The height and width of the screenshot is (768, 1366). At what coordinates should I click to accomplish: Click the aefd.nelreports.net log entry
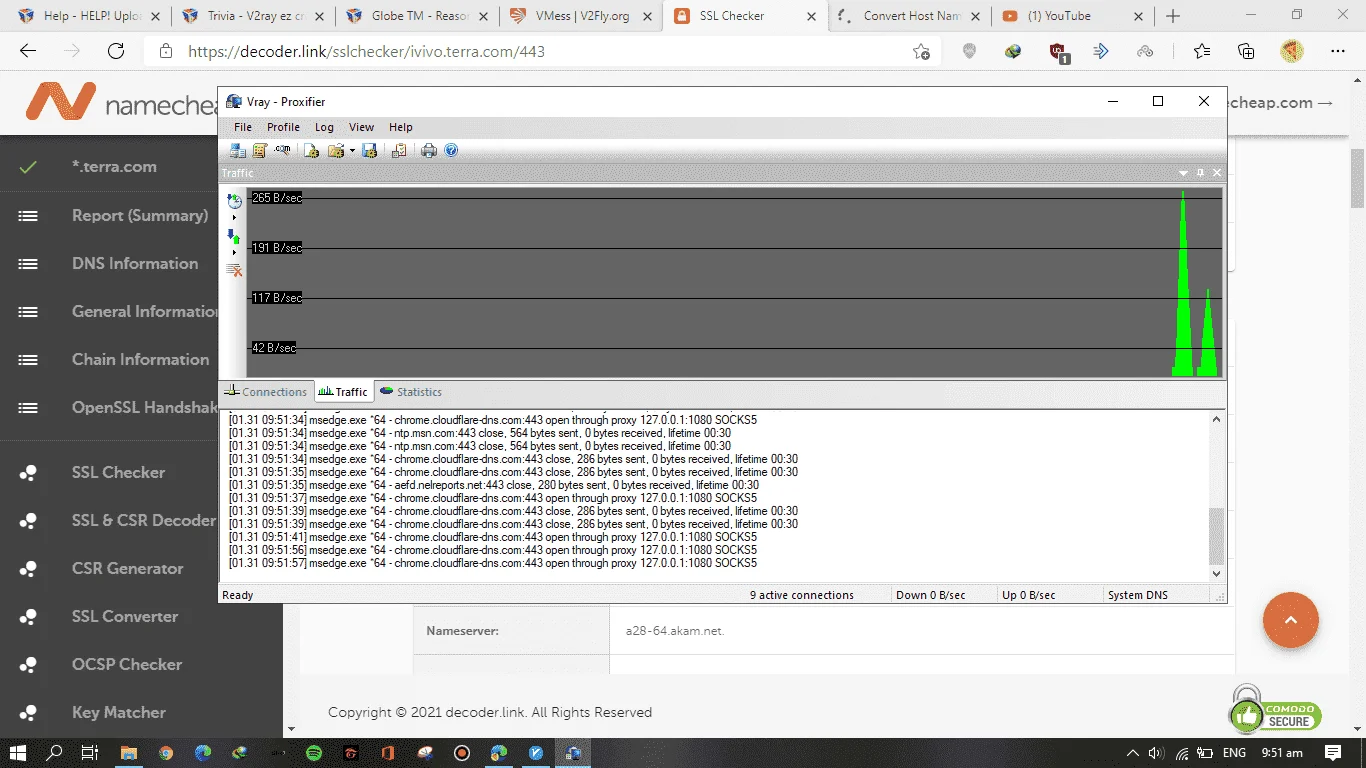[494, 485]
